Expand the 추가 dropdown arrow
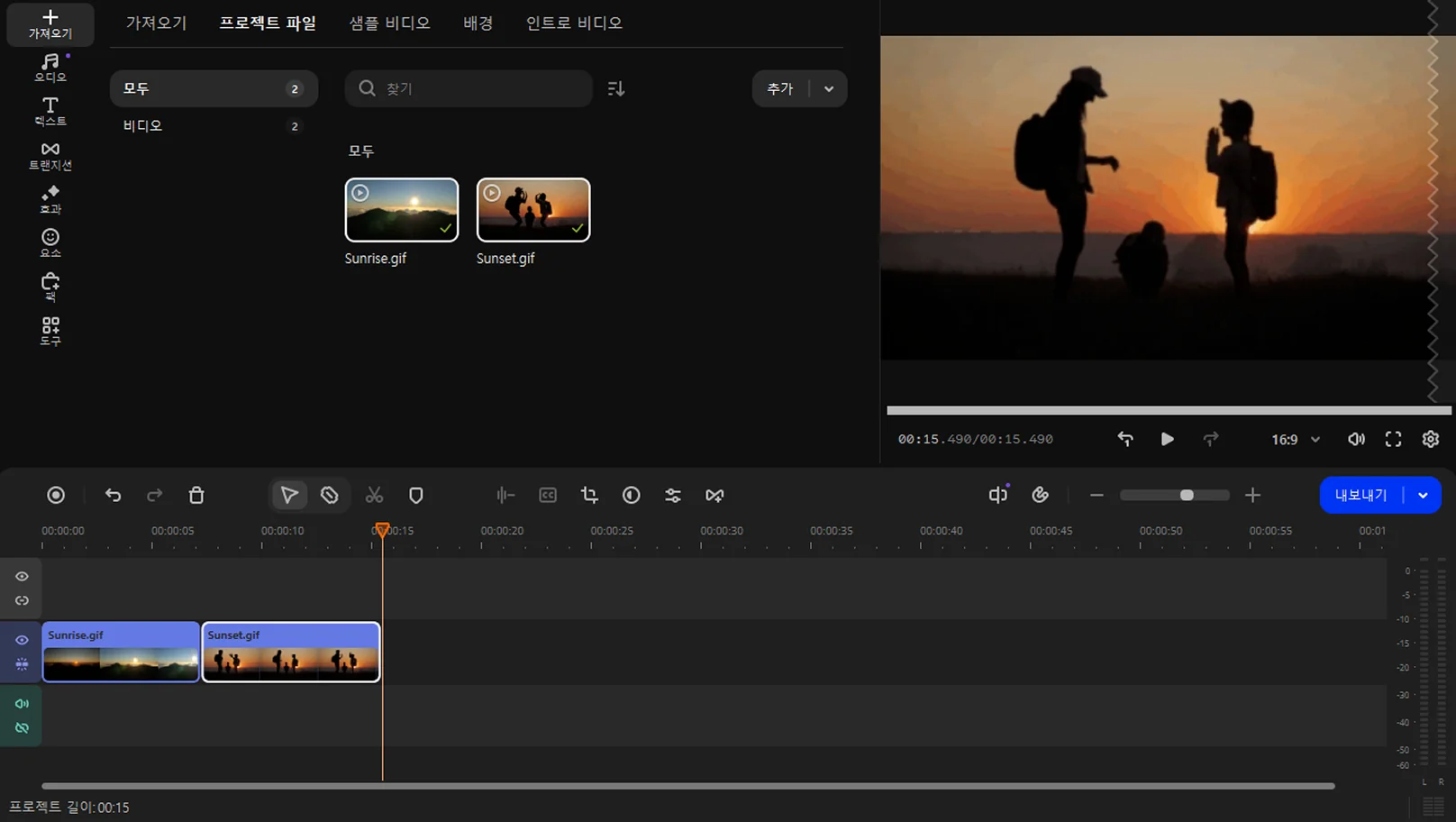 829,88
